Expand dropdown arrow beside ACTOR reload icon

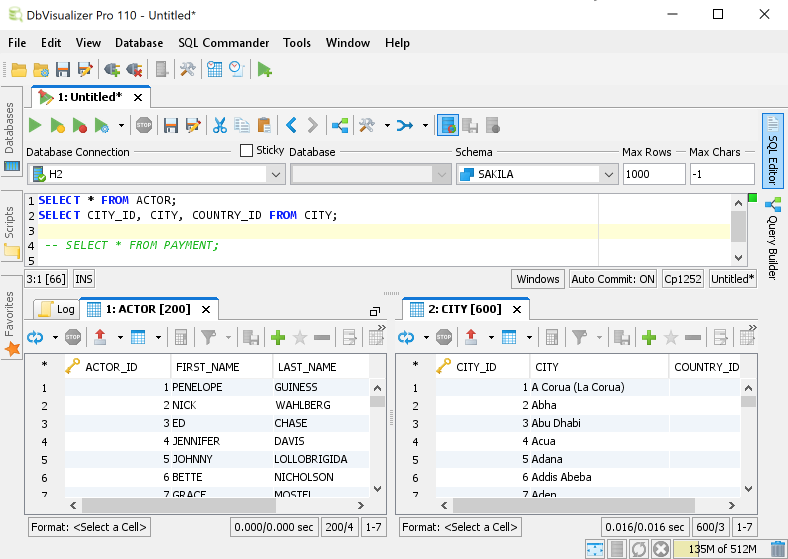click(x=55, y=337)
